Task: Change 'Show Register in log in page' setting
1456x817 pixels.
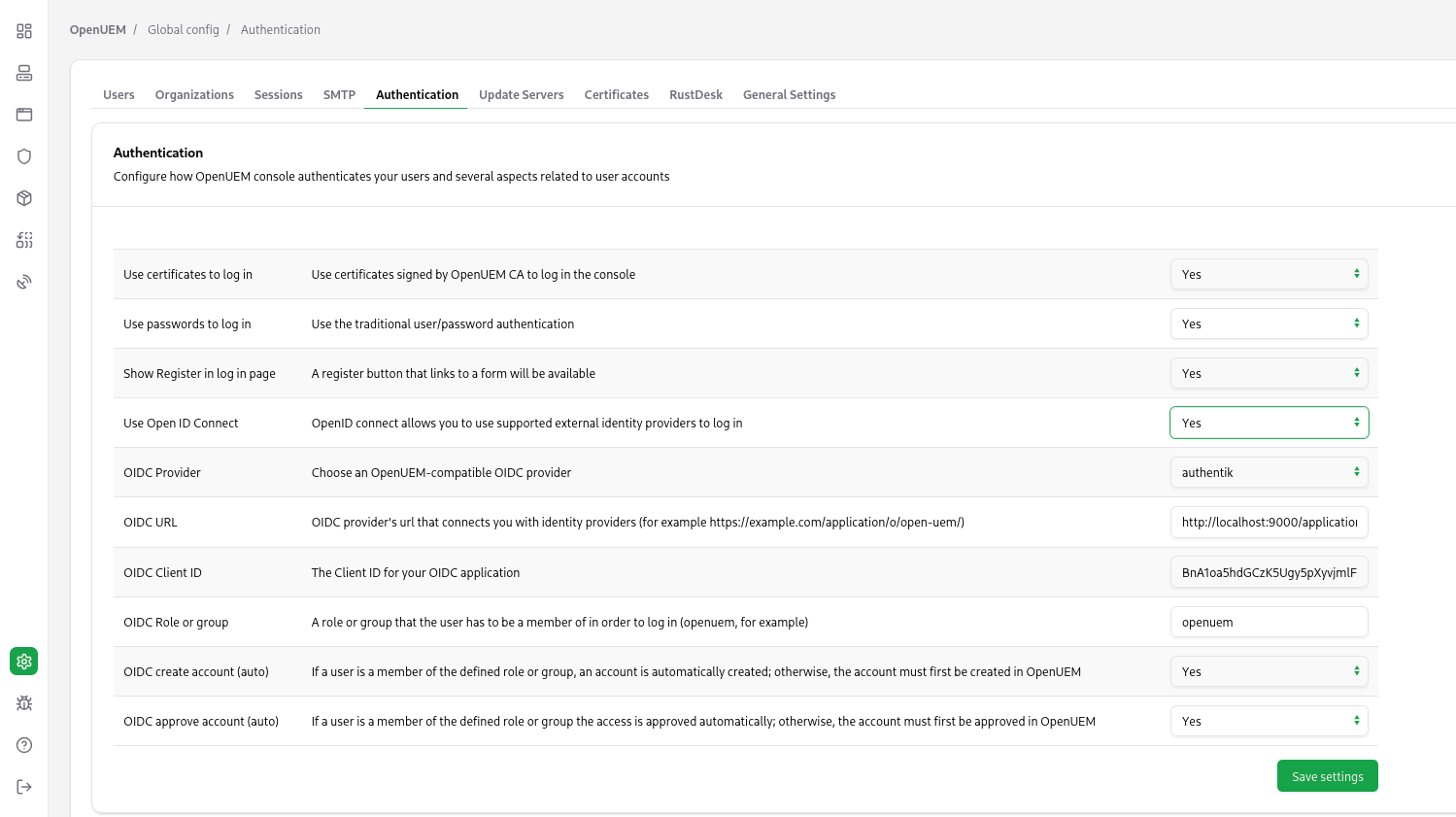Action: tap(1269, 373)
